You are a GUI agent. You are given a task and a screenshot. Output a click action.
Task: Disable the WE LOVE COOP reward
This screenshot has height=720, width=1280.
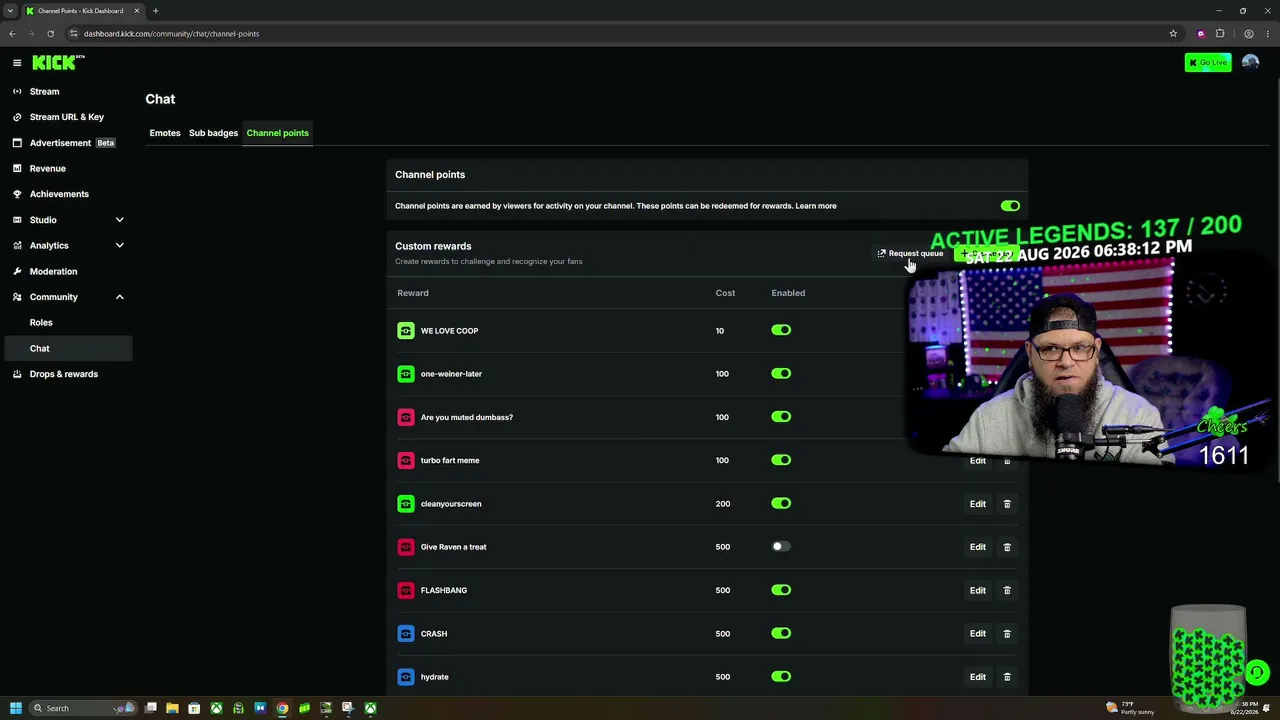point(781,330)
